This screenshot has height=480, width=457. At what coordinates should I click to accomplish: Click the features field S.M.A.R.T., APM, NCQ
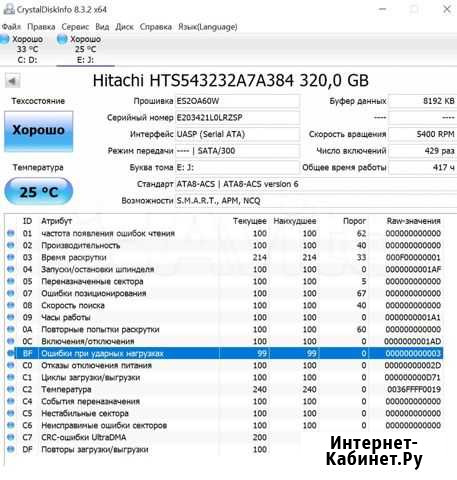315,201
